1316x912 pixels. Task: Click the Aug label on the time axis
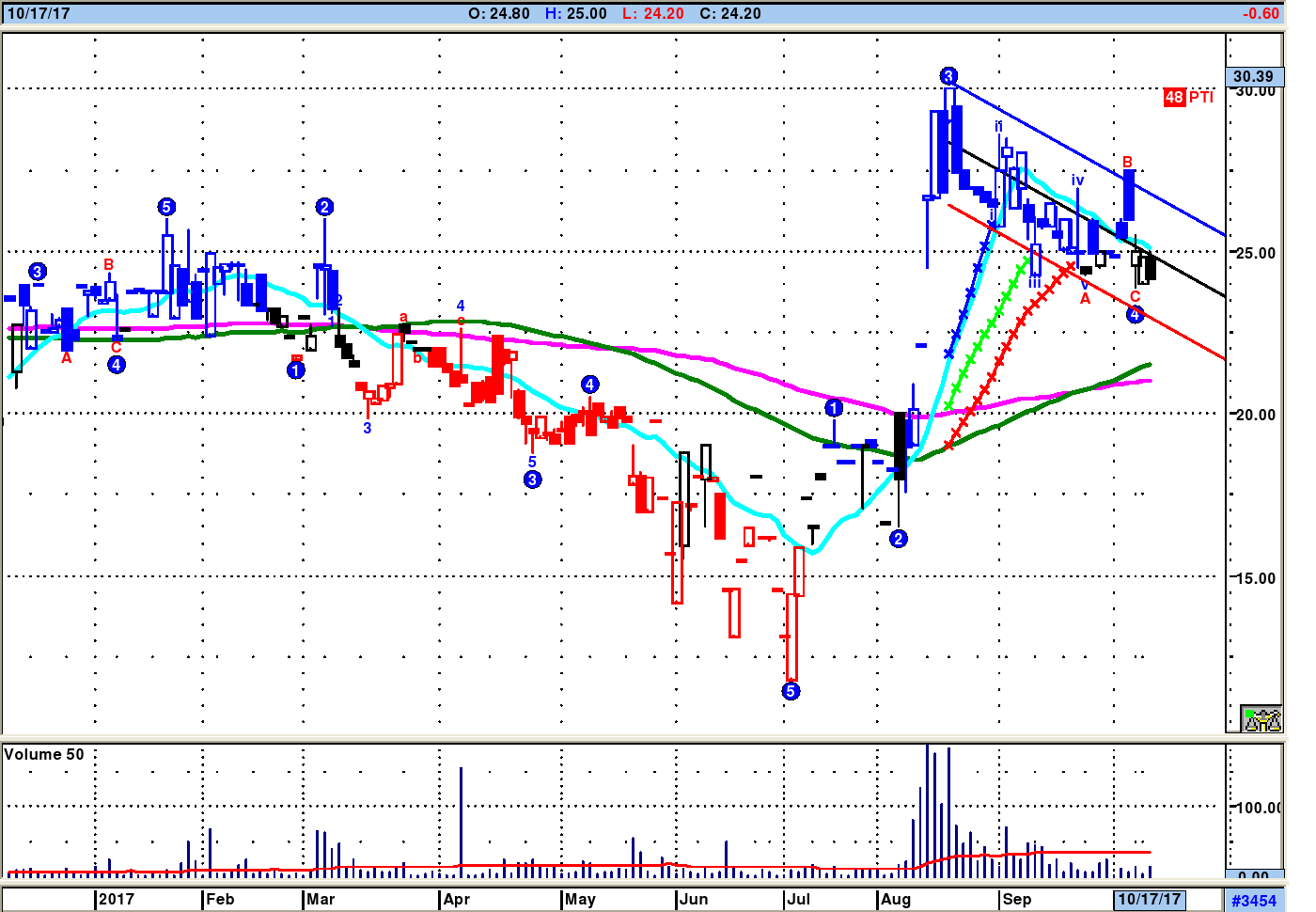point(896,899)
